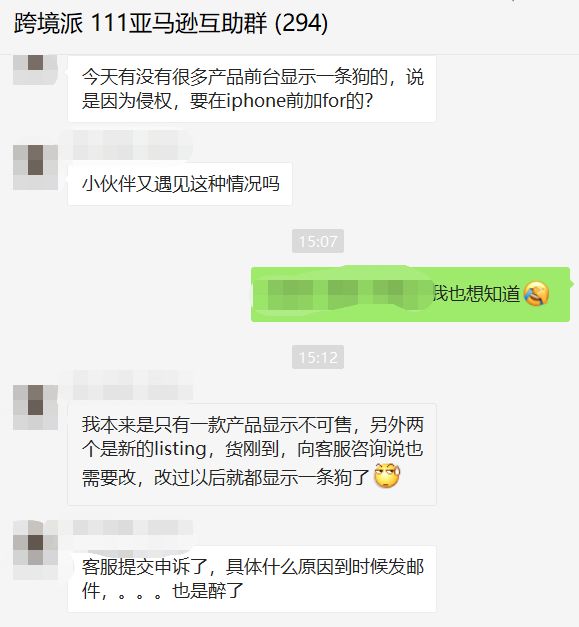This screenshot has width=579, height=627.
Task: Click blurred sender name above 客服提交申诉了
Action: tap(133, 528)
